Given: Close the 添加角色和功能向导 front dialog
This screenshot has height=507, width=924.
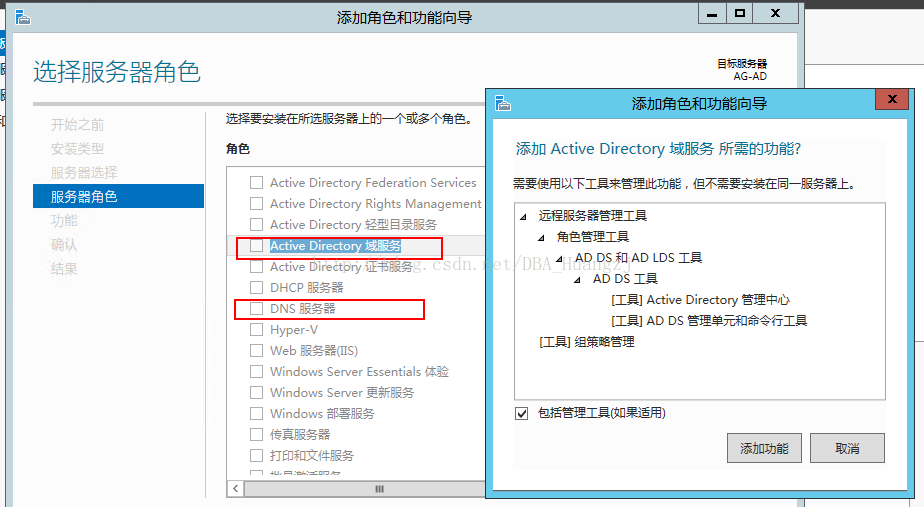Looking at the screenshot, I should tap(892, 99).
